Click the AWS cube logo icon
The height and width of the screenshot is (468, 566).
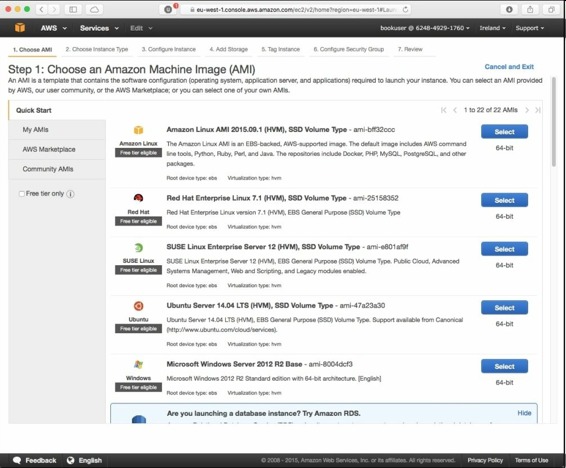point(20,28)
